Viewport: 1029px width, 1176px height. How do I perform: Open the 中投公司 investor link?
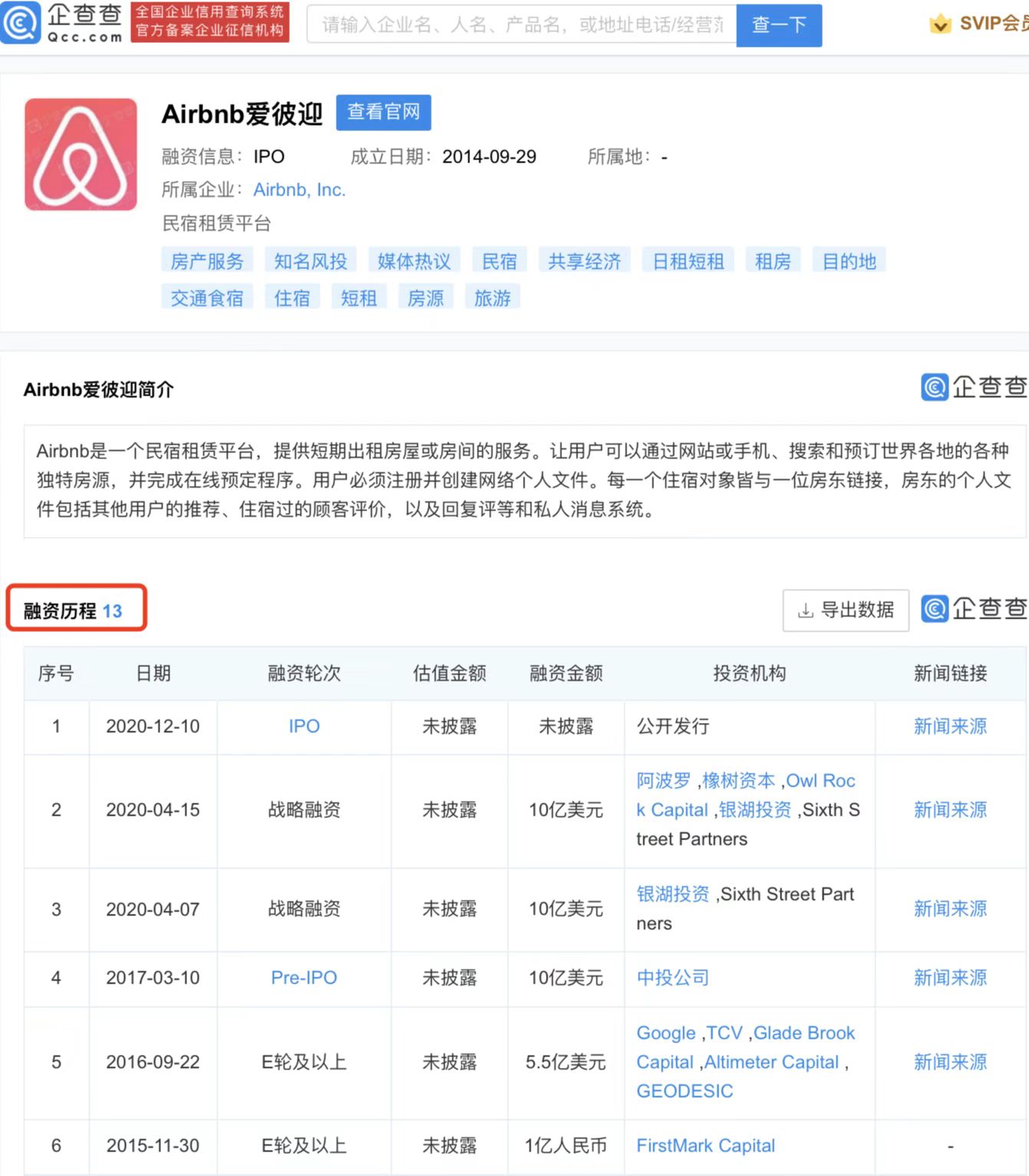tap(672, 977)
